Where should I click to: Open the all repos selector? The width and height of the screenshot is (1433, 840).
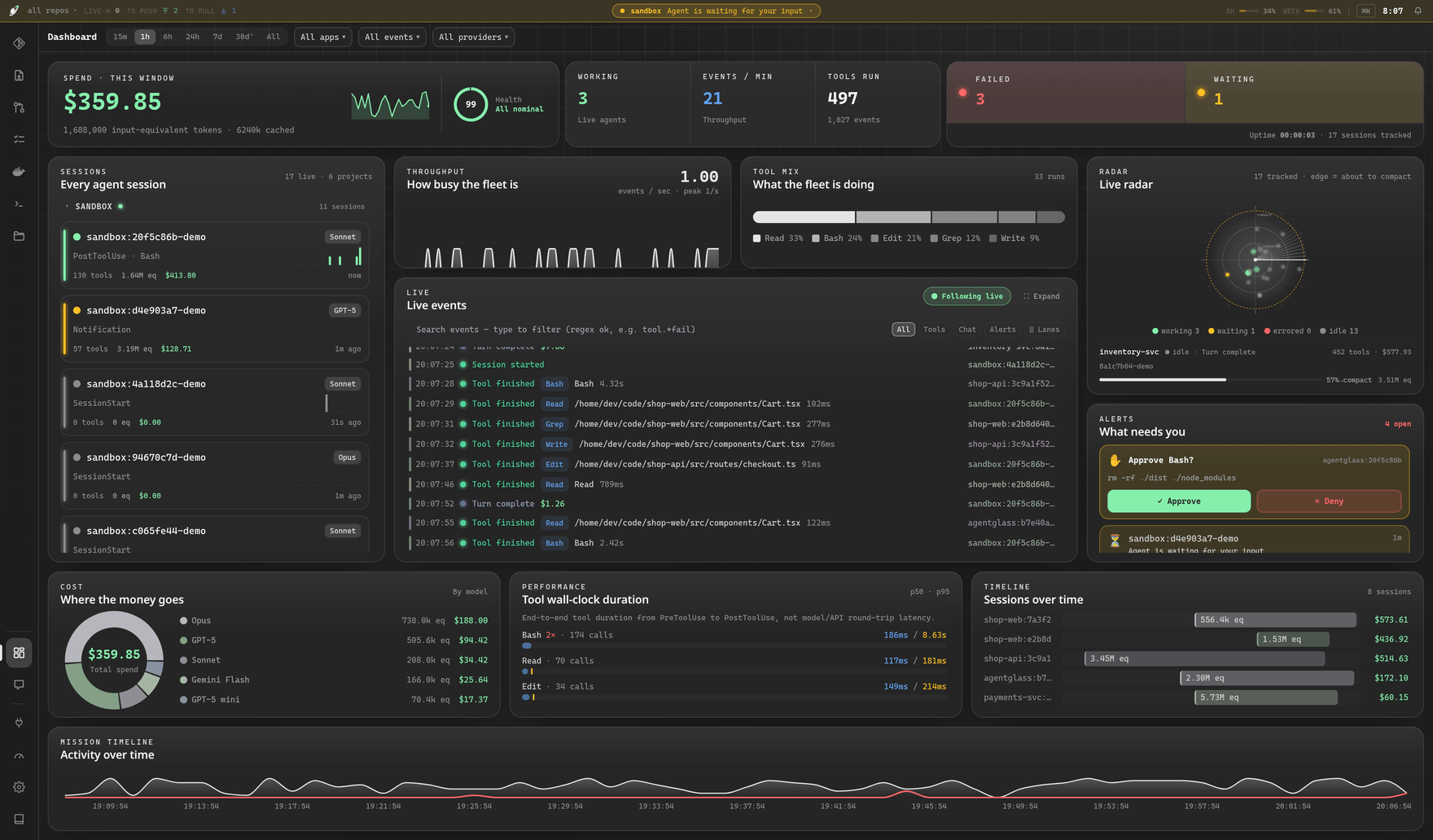pyautogui.click(x=52, y=11)
